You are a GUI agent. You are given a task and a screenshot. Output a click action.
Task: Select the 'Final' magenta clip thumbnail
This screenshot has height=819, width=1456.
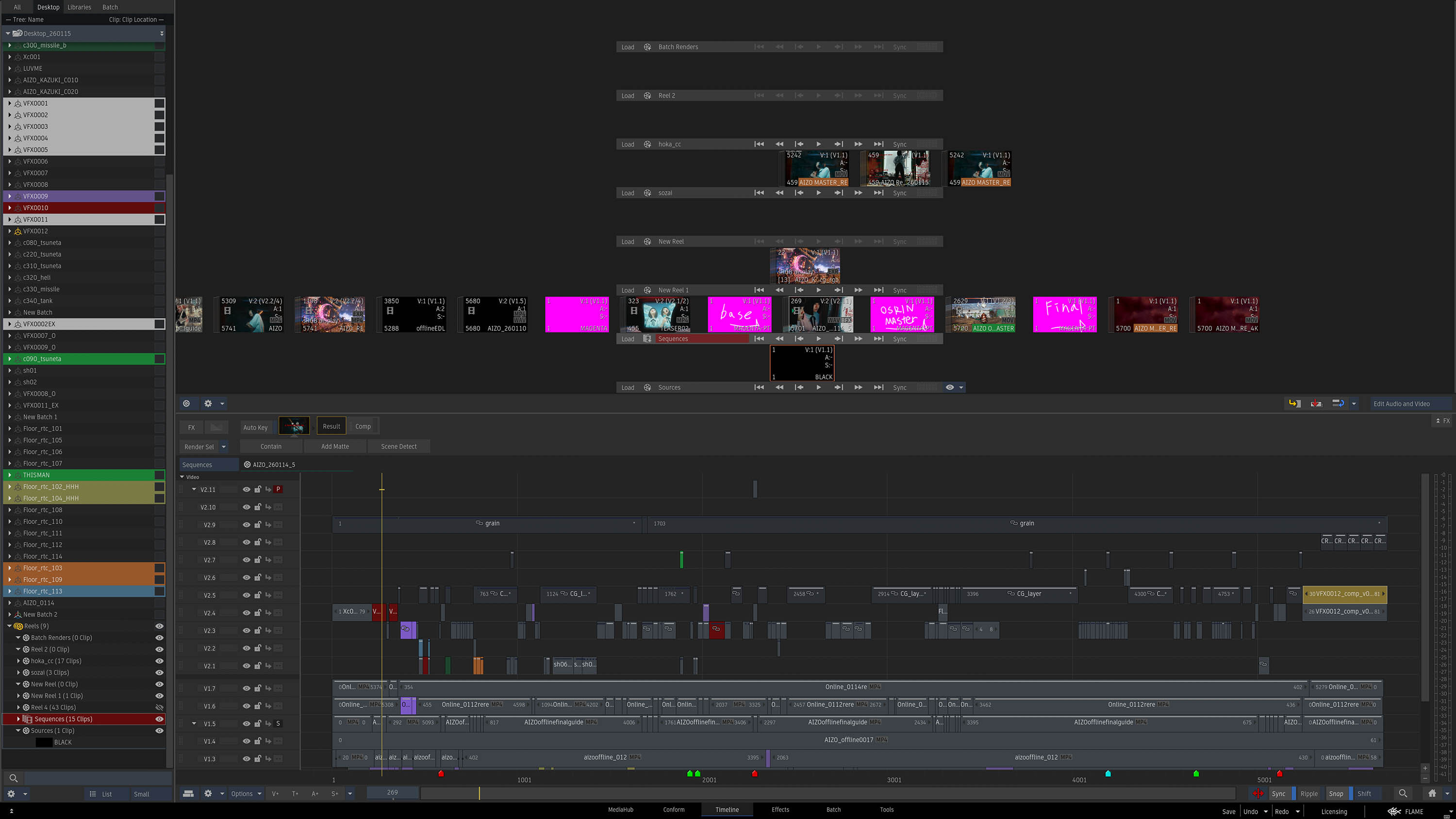1064,315
